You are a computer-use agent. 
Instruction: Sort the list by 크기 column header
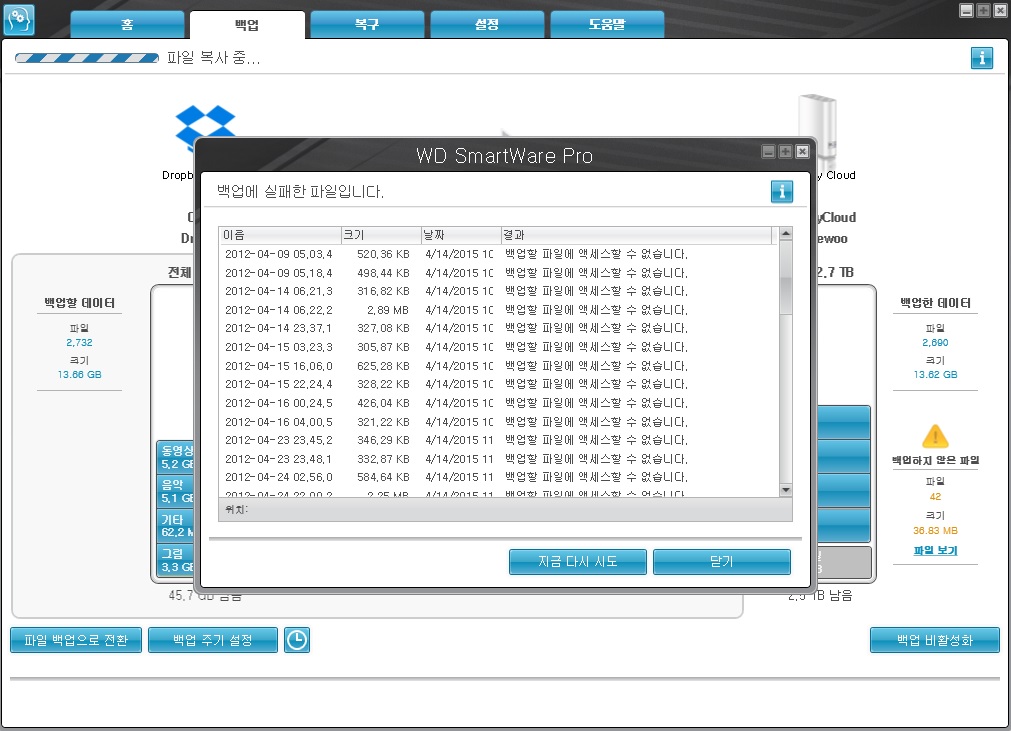click(380, 235)
